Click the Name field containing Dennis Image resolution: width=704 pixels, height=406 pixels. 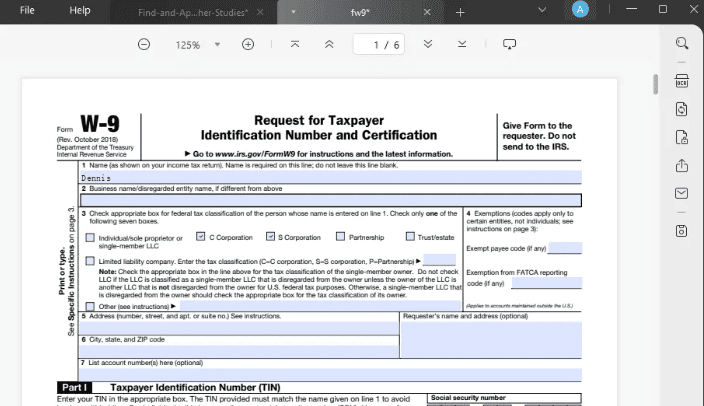pos(331,177)
